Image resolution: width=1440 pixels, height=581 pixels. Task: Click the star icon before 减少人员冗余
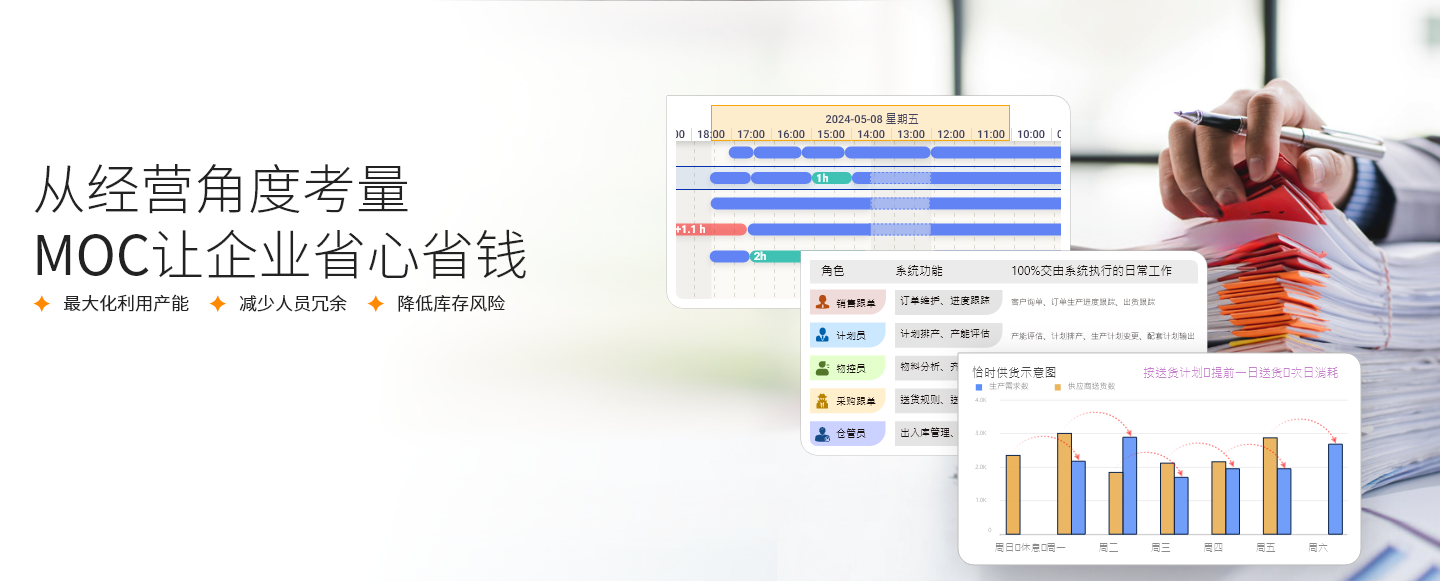[218, 304]
